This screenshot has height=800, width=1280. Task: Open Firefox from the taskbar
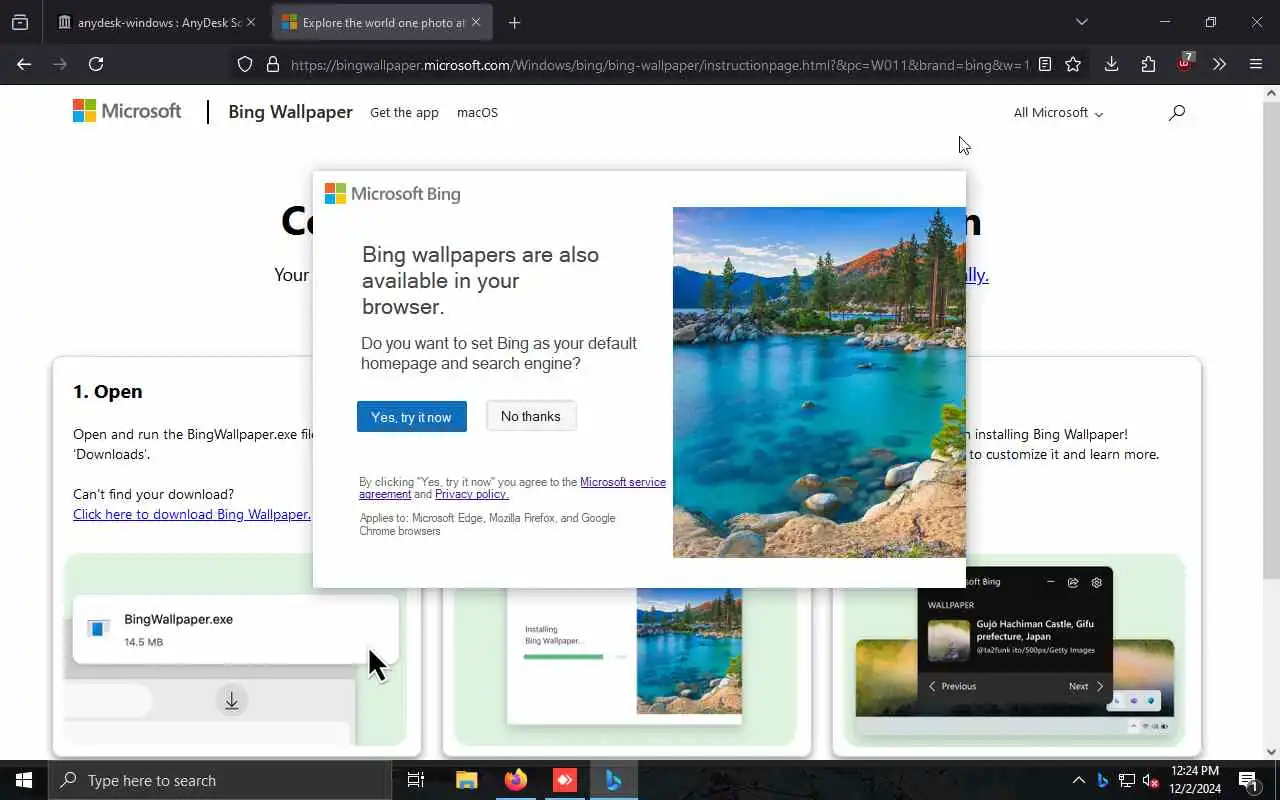[x=516, y=780]
